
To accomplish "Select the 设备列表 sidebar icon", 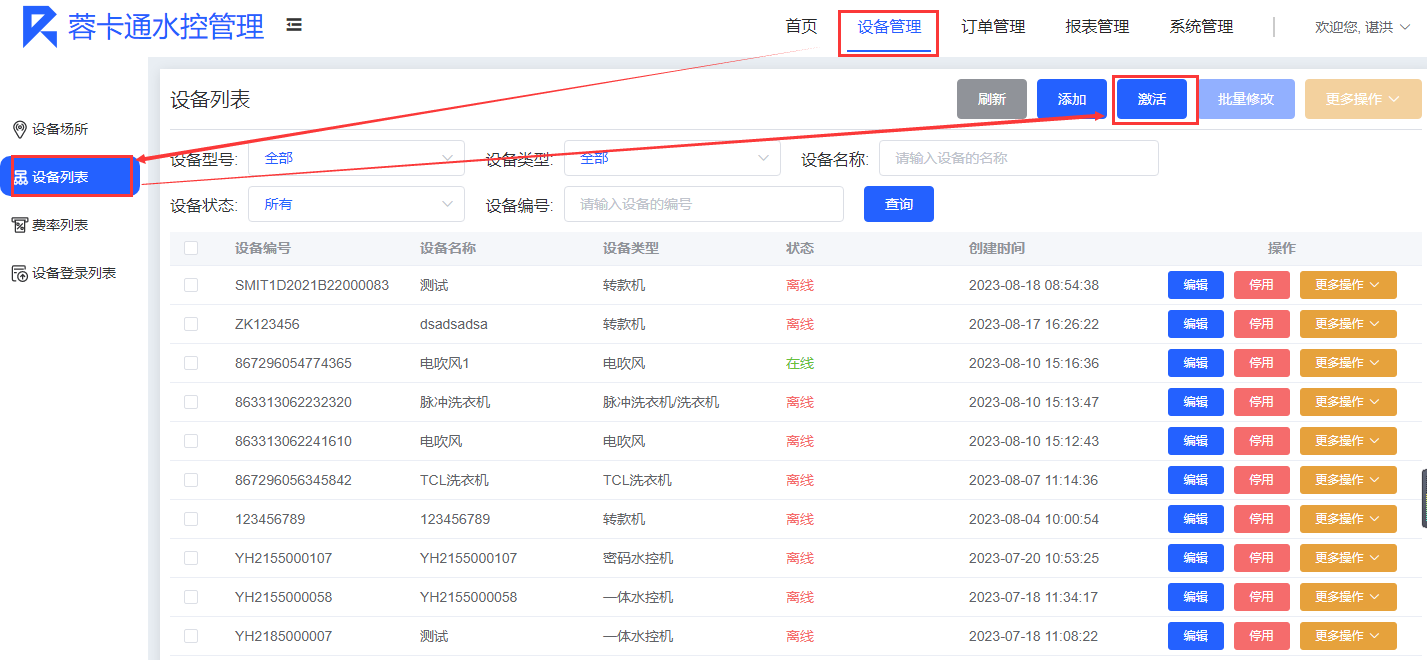I will pyautogui.click(x=20, y=177).
